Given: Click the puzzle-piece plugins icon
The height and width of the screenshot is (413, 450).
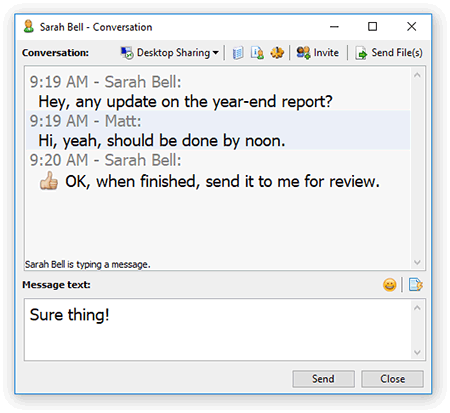Looking at the screenshot, I should coord(277,53).
